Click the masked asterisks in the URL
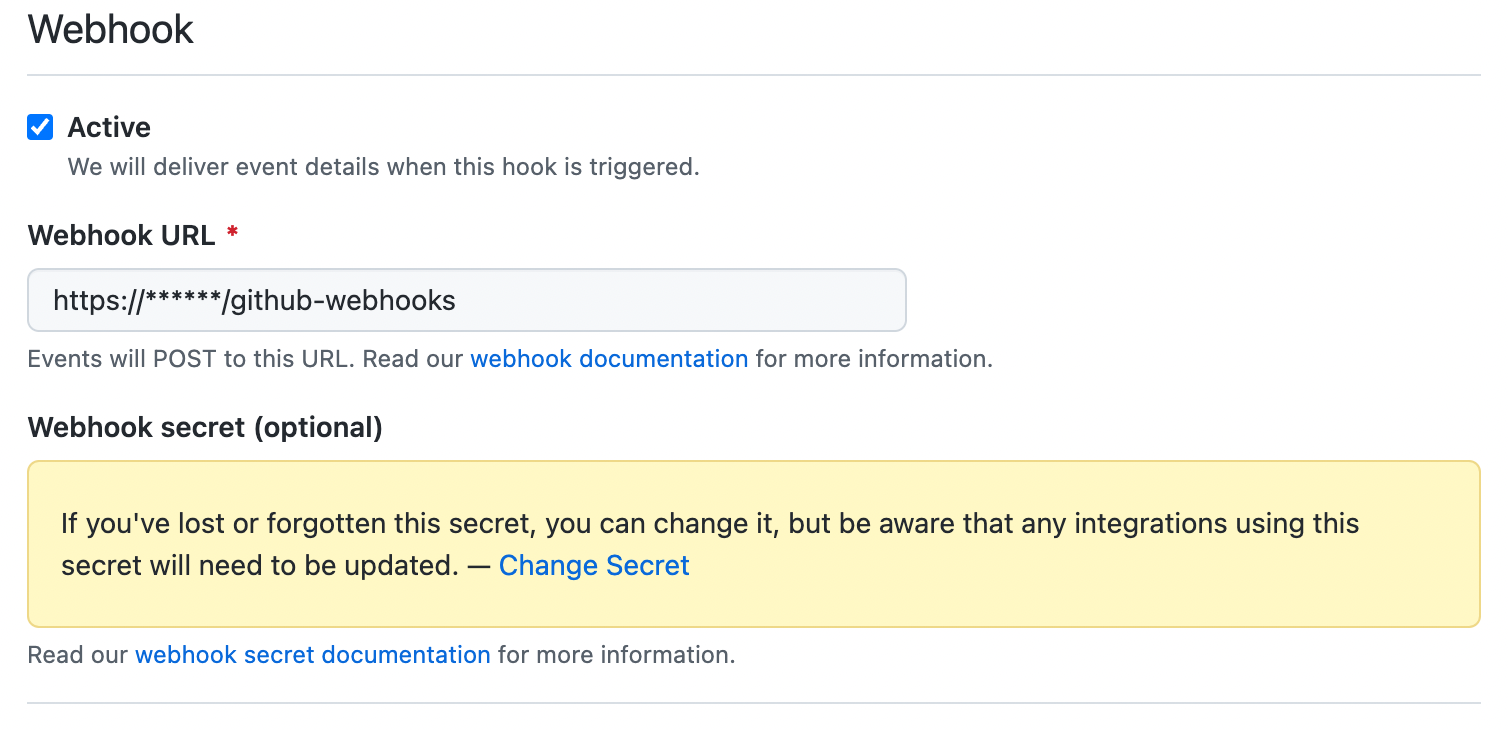1508x730 pixels. point(183,298)
